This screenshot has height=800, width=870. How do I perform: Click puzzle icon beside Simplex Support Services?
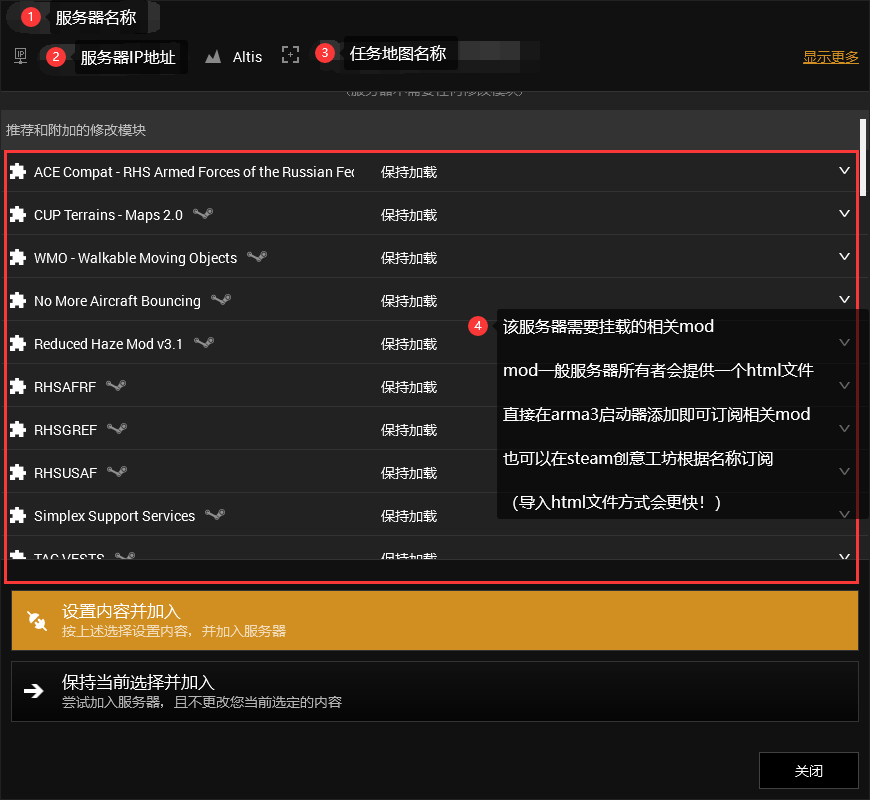(18, 515)
